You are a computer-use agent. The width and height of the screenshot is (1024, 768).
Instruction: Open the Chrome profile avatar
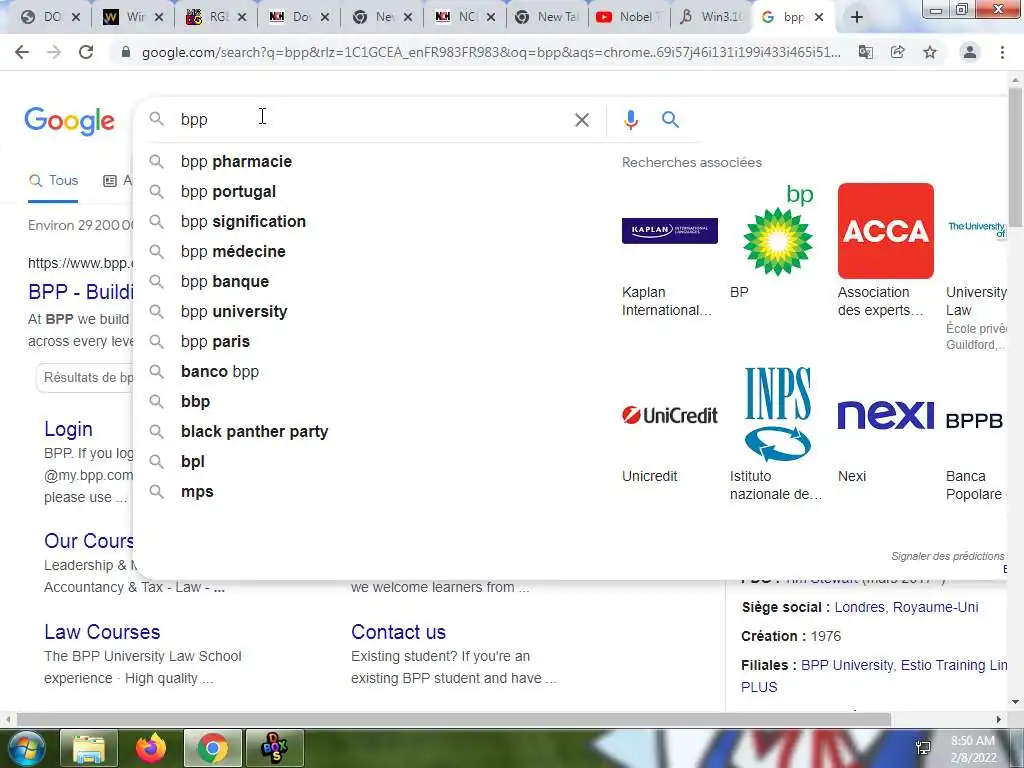970,52
